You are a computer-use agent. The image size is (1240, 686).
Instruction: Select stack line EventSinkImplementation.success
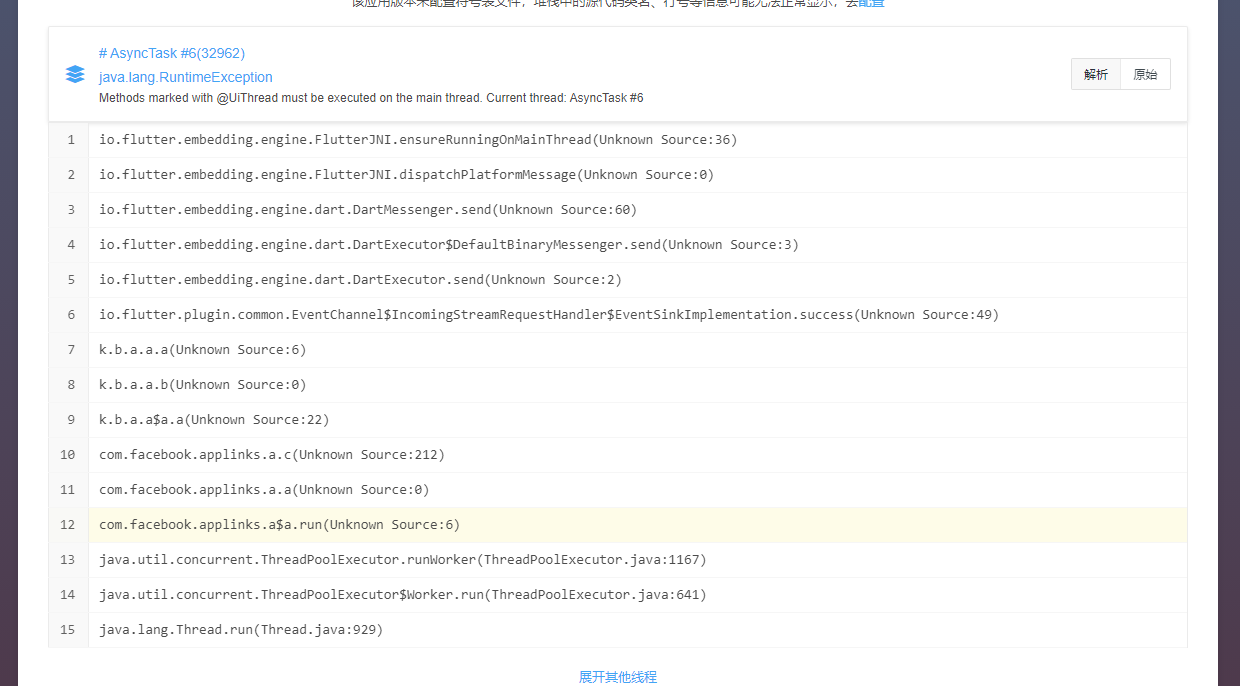pyautogui.click(x=638, y=315)
